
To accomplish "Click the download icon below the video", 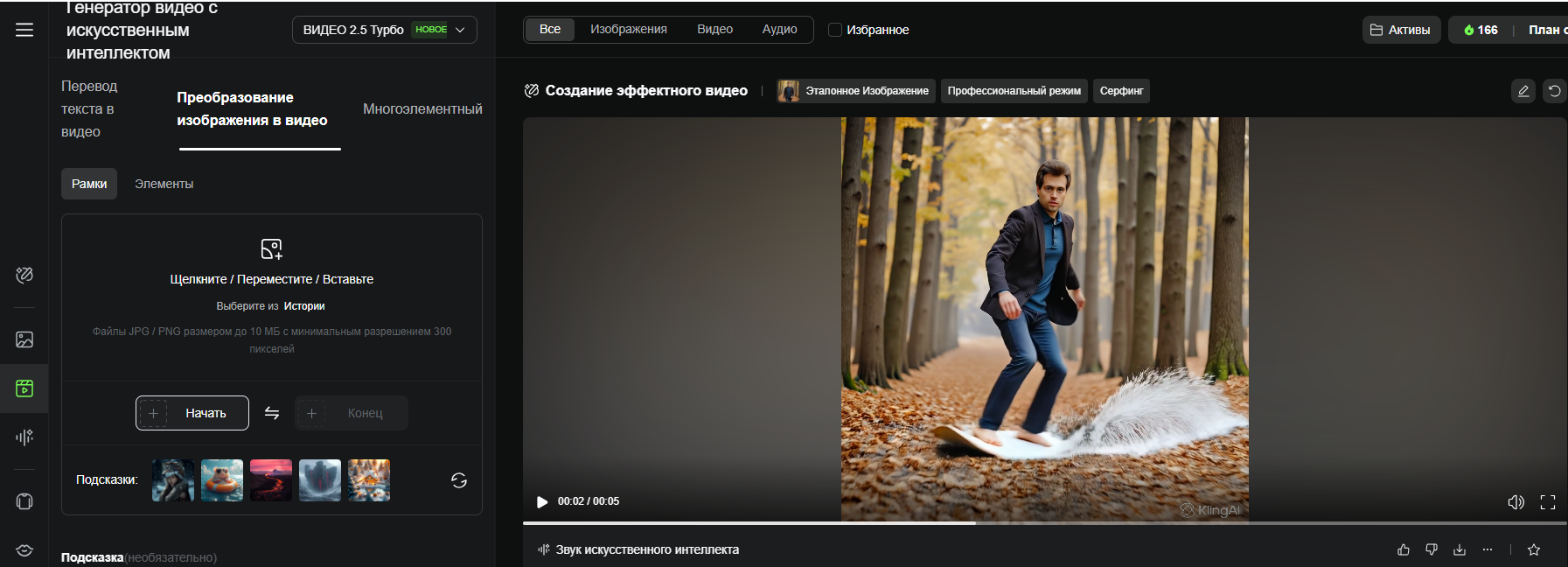I will point(1460,549).
